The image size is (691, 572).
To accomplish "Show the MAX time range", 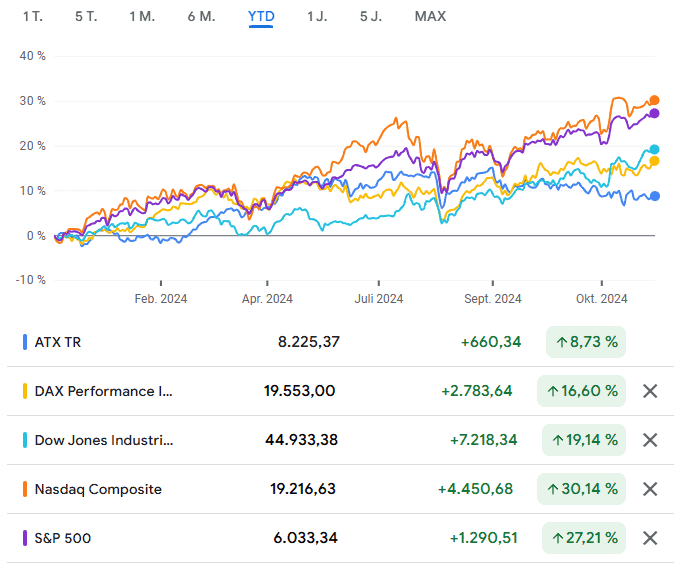I will (x=431, y=17).
